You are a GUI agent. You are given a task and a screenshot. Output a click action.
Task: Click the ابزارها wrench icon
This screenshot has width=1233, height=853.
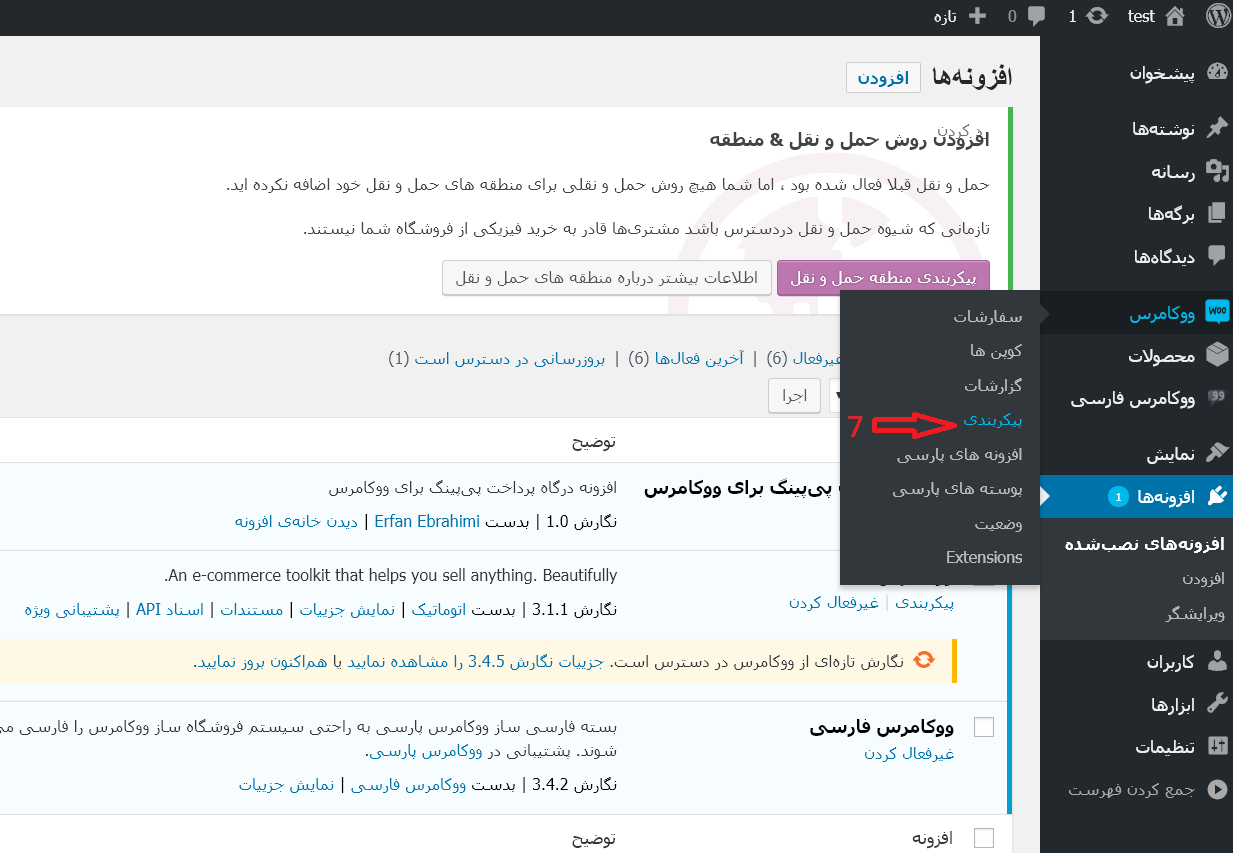(1216, 704)
